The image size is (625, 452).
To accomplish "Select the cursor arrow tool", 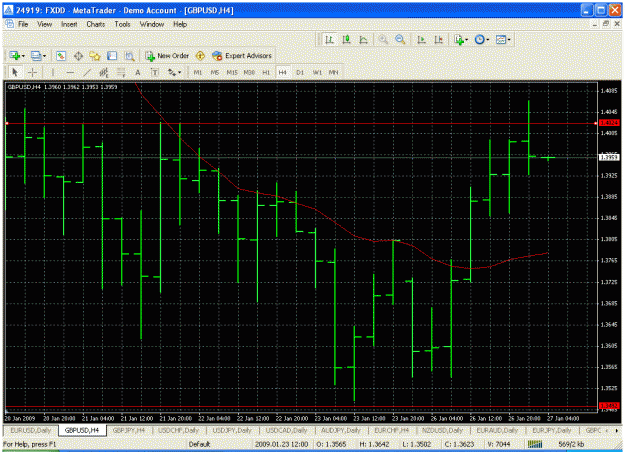I will [x=15, y=72].
